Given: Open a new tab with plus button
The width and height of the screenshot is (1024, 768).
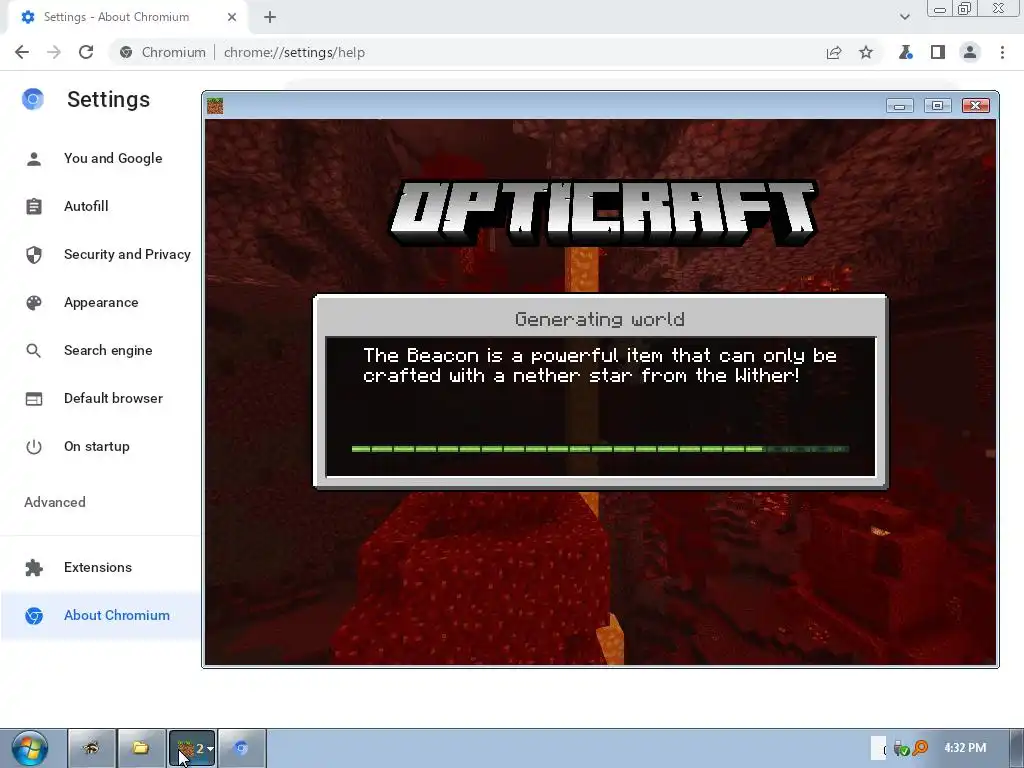Looking at the screenshot, I should pyautogui.click(x=270, y=17).
